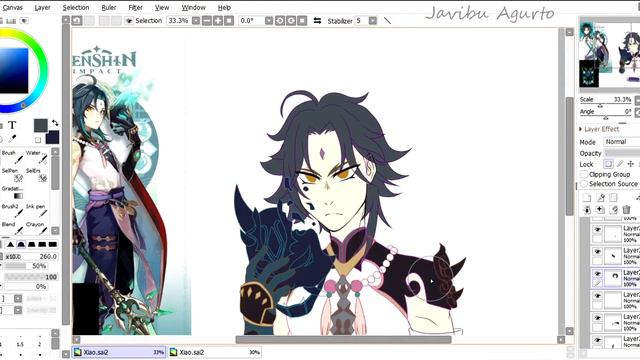Enable the lock move icon
640x360 pixels.
(x=631, y=164)
